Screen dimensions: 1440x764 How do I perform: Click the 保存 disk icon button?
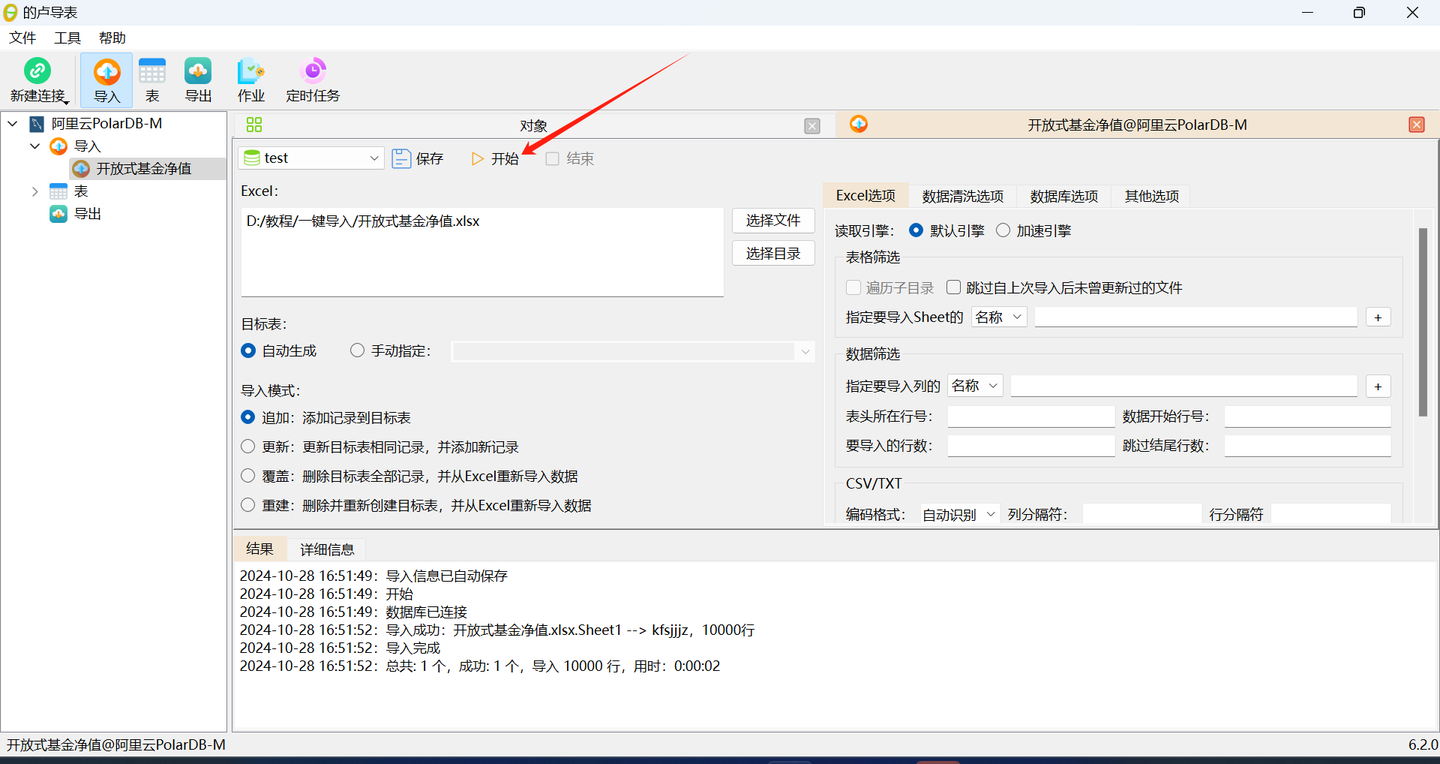point(417,158)
